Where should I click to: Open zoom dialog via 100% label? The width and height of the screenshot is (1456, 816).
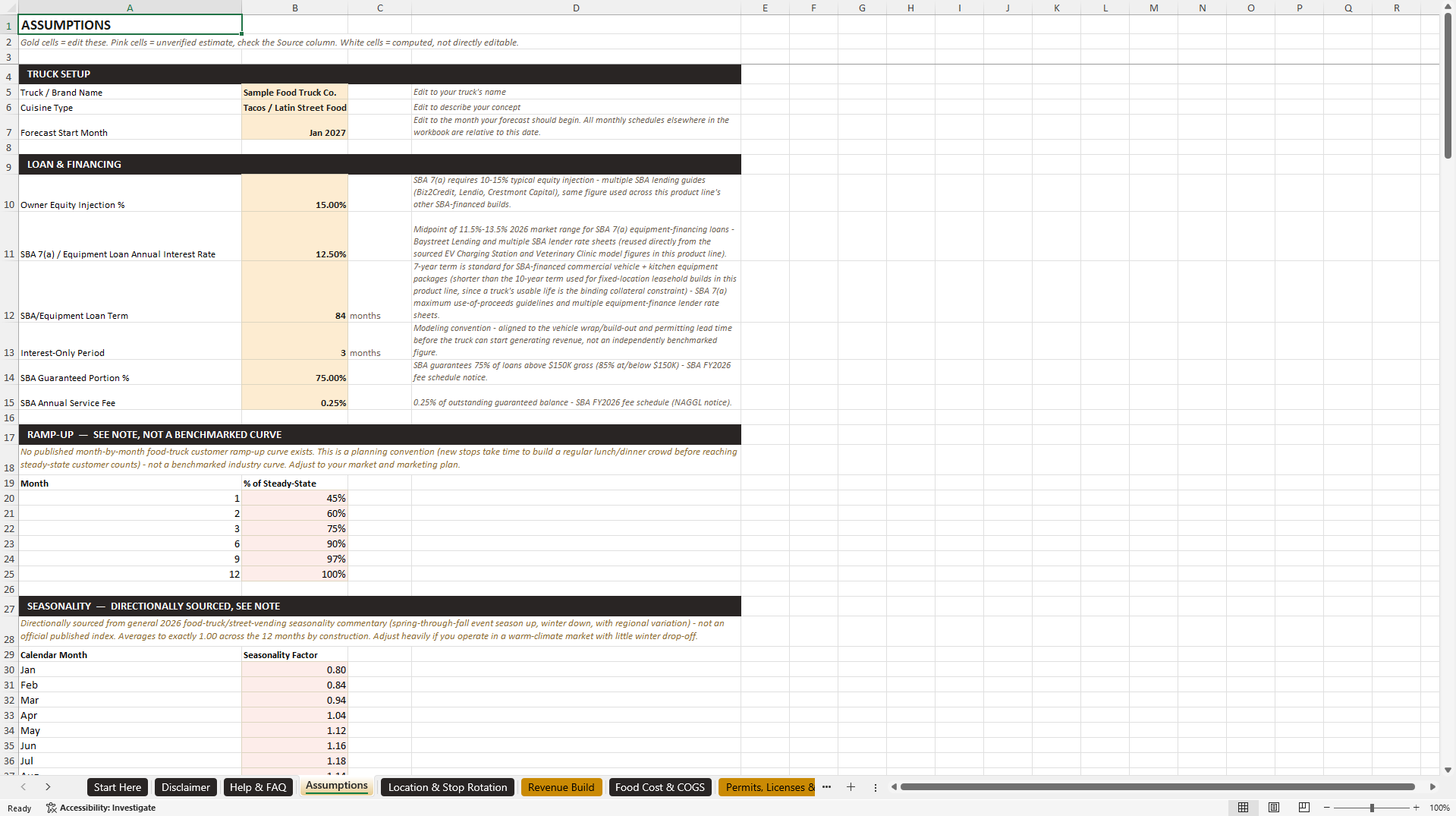[1439, 808]
